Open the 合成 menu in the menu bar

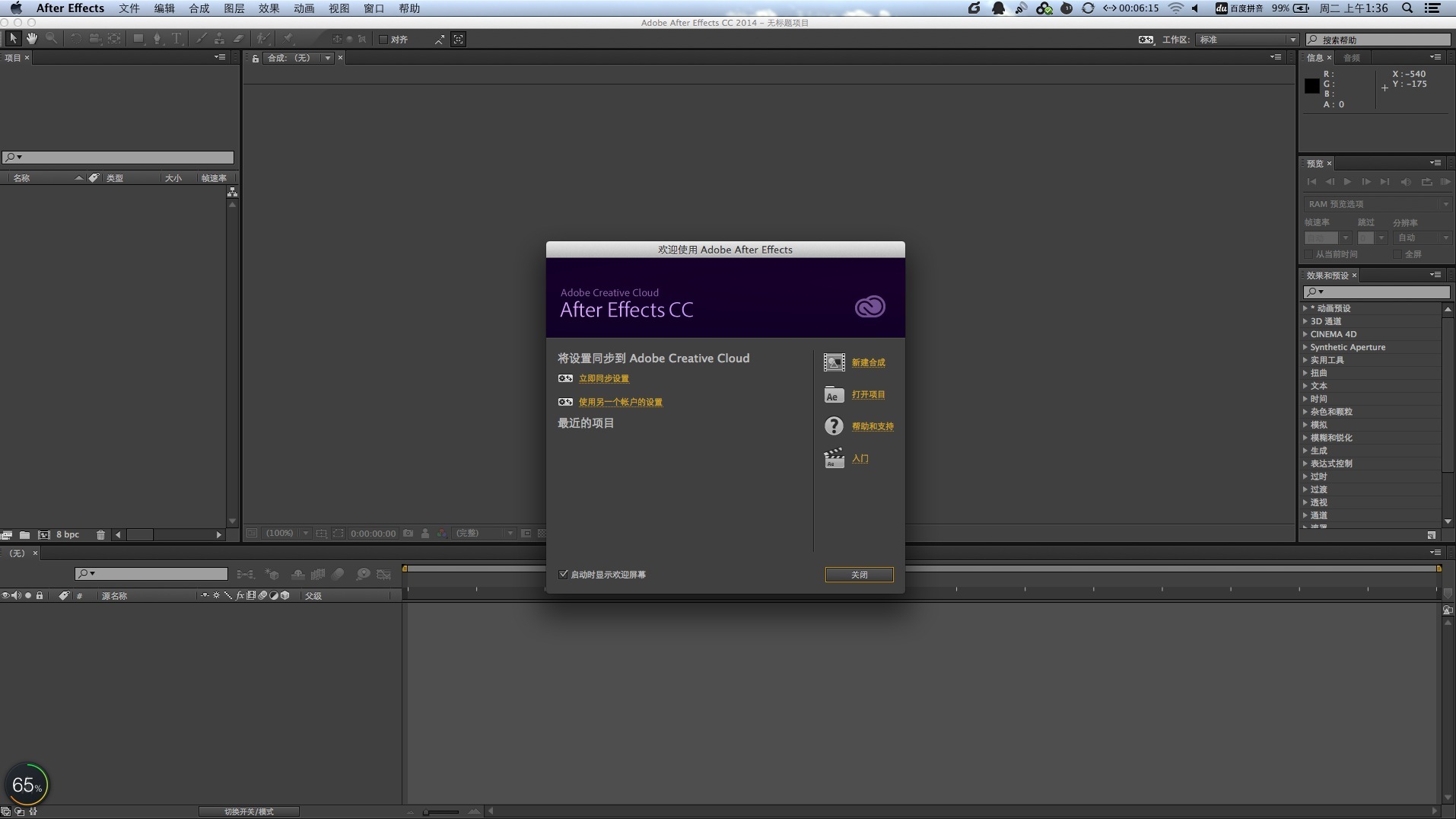[199, 8]
